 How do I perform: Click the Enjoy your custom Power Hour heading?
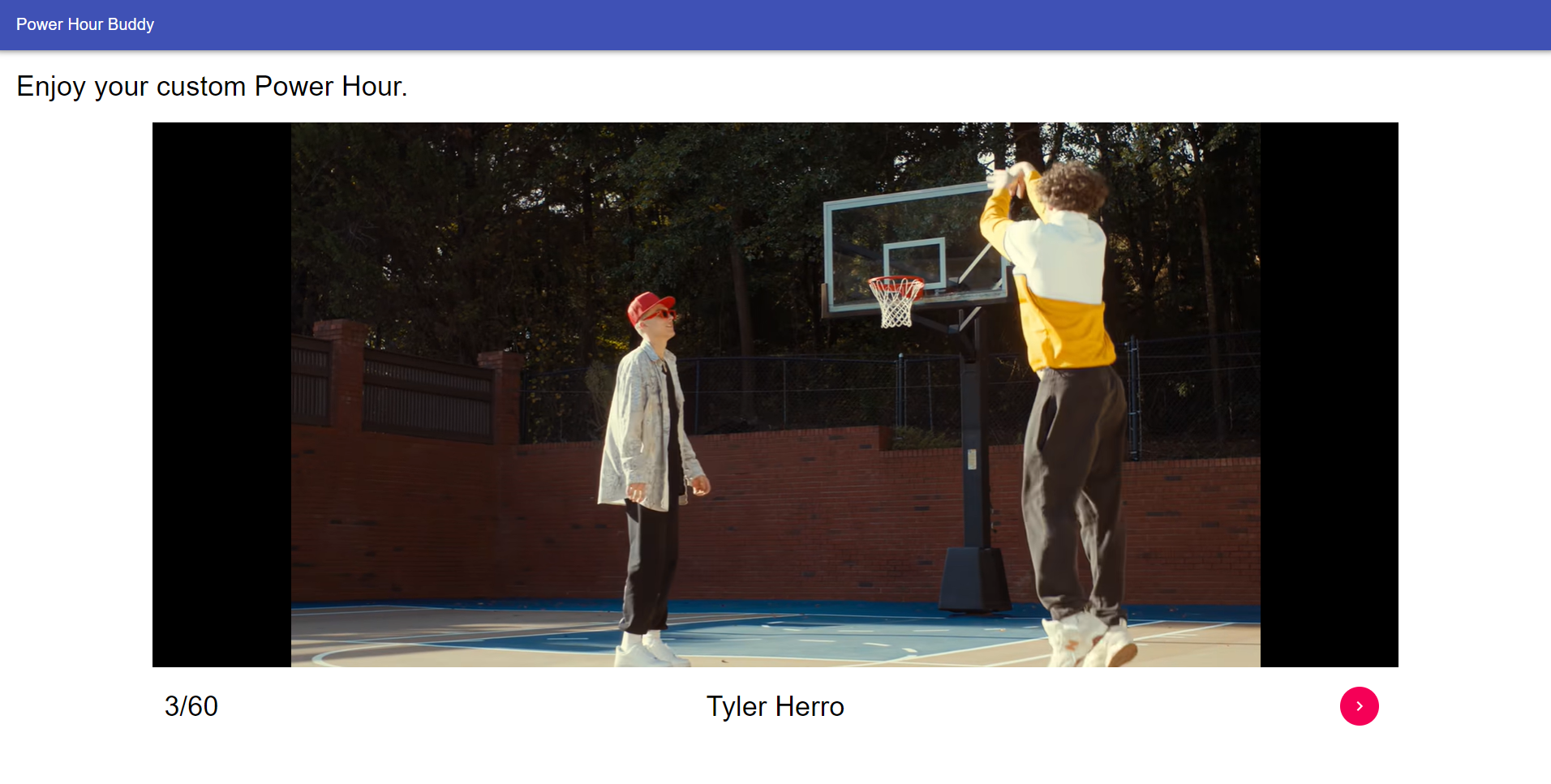[x=212, y=86]
